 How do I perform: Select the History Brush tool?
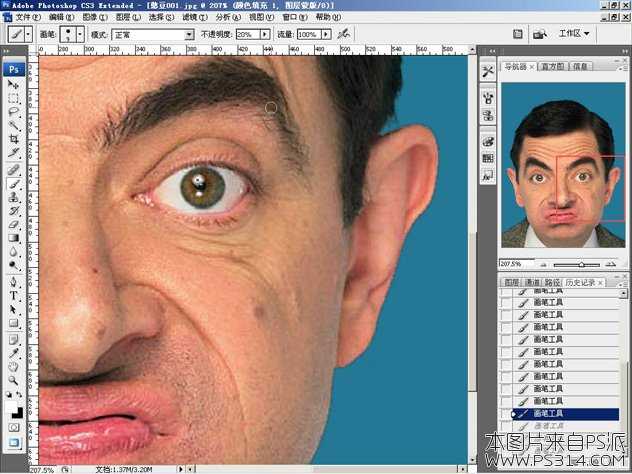(14, 211)
